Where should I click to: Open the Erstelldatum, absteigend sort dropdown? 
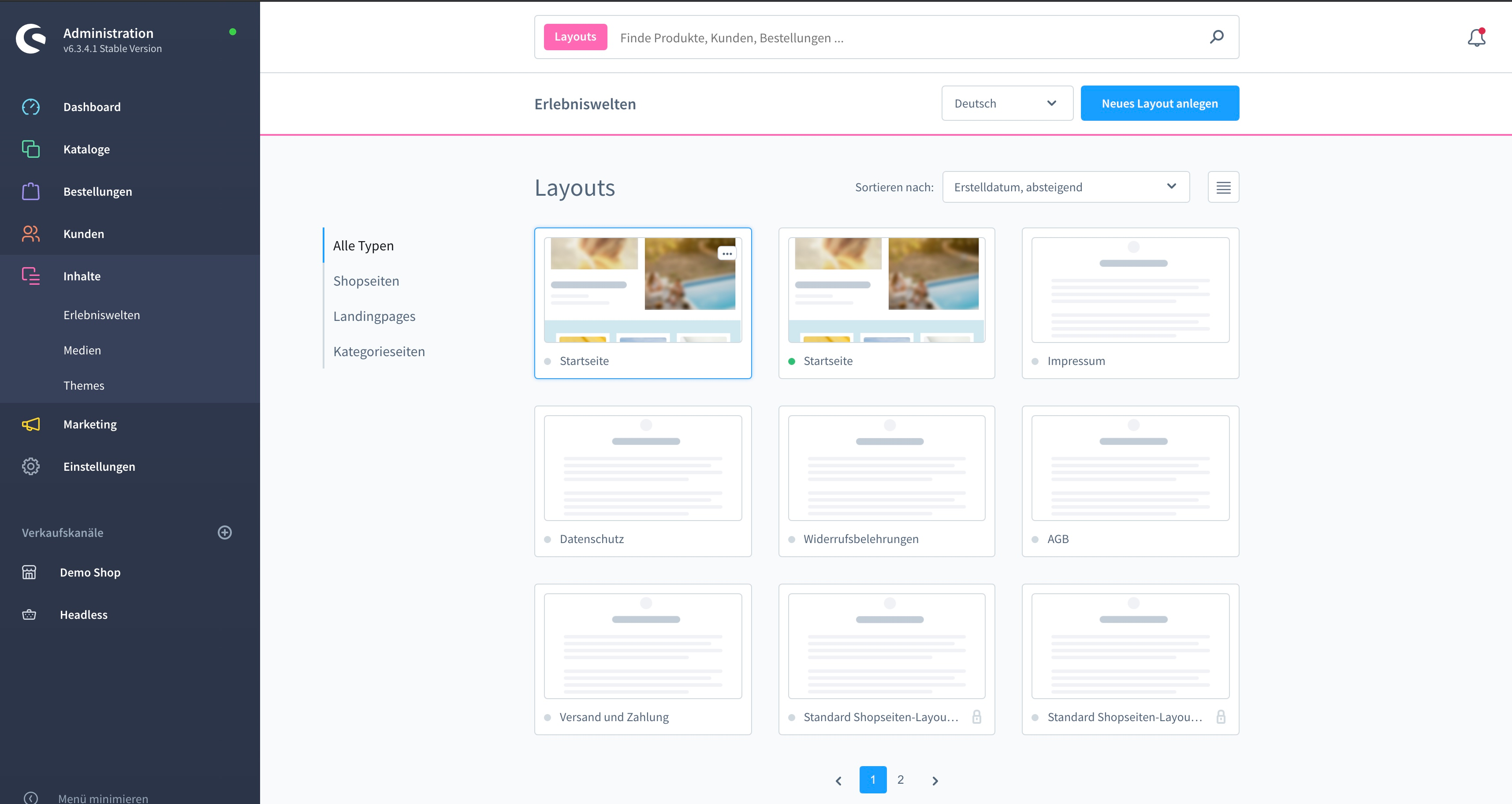pyautogui.click(x=1066, y=187)
